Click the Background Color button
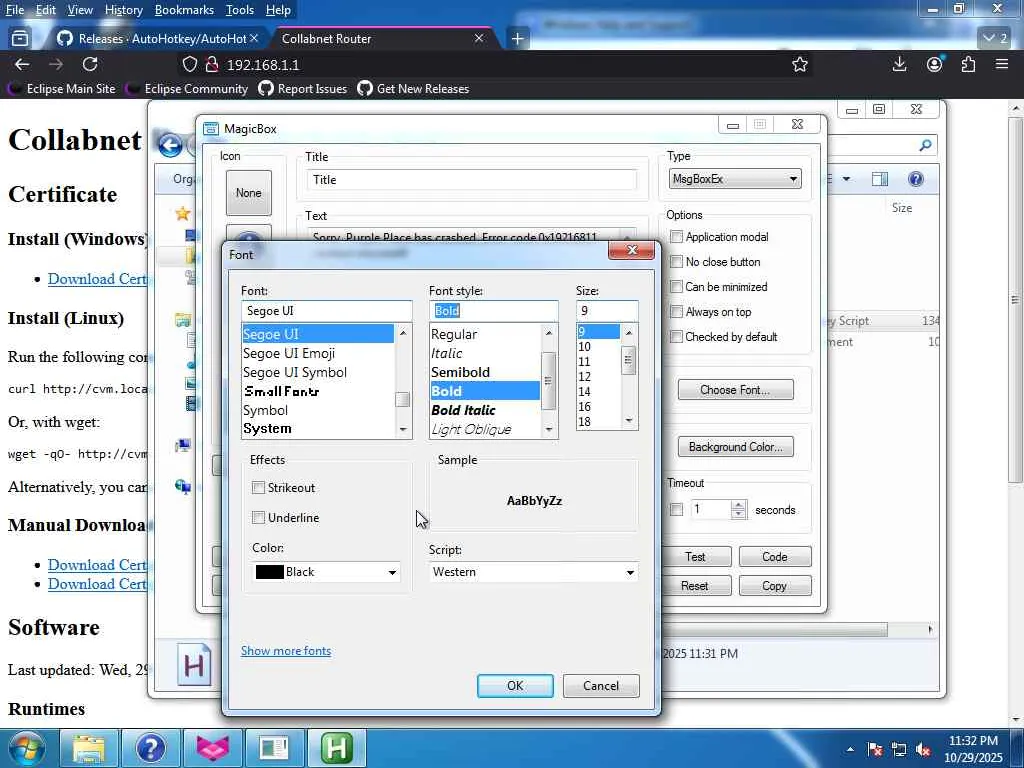Image resolution: width=1024 pixels, height=768 pixels. coord(735,447)
